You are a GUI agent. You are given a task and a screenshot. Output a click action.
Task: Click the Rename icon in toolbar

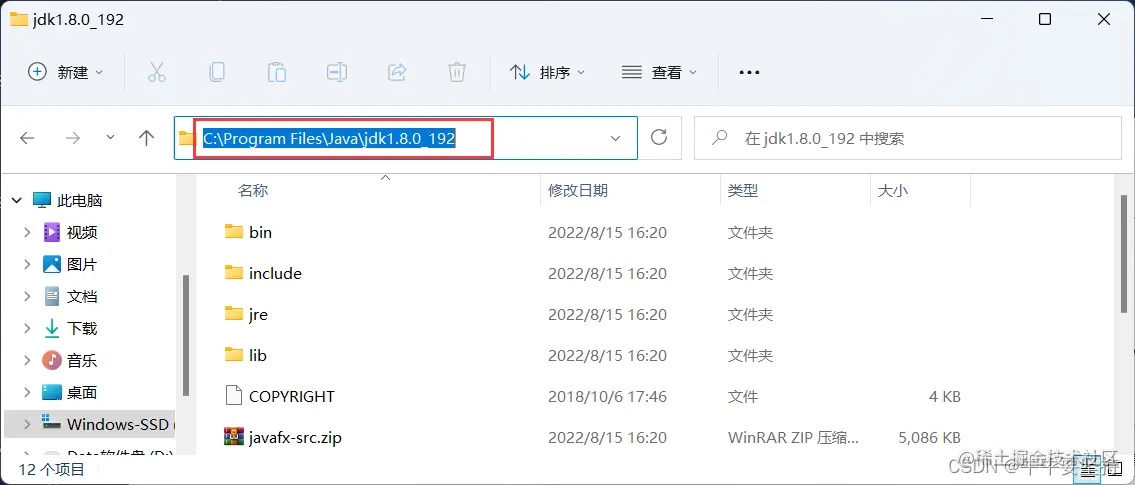(337, 72)
